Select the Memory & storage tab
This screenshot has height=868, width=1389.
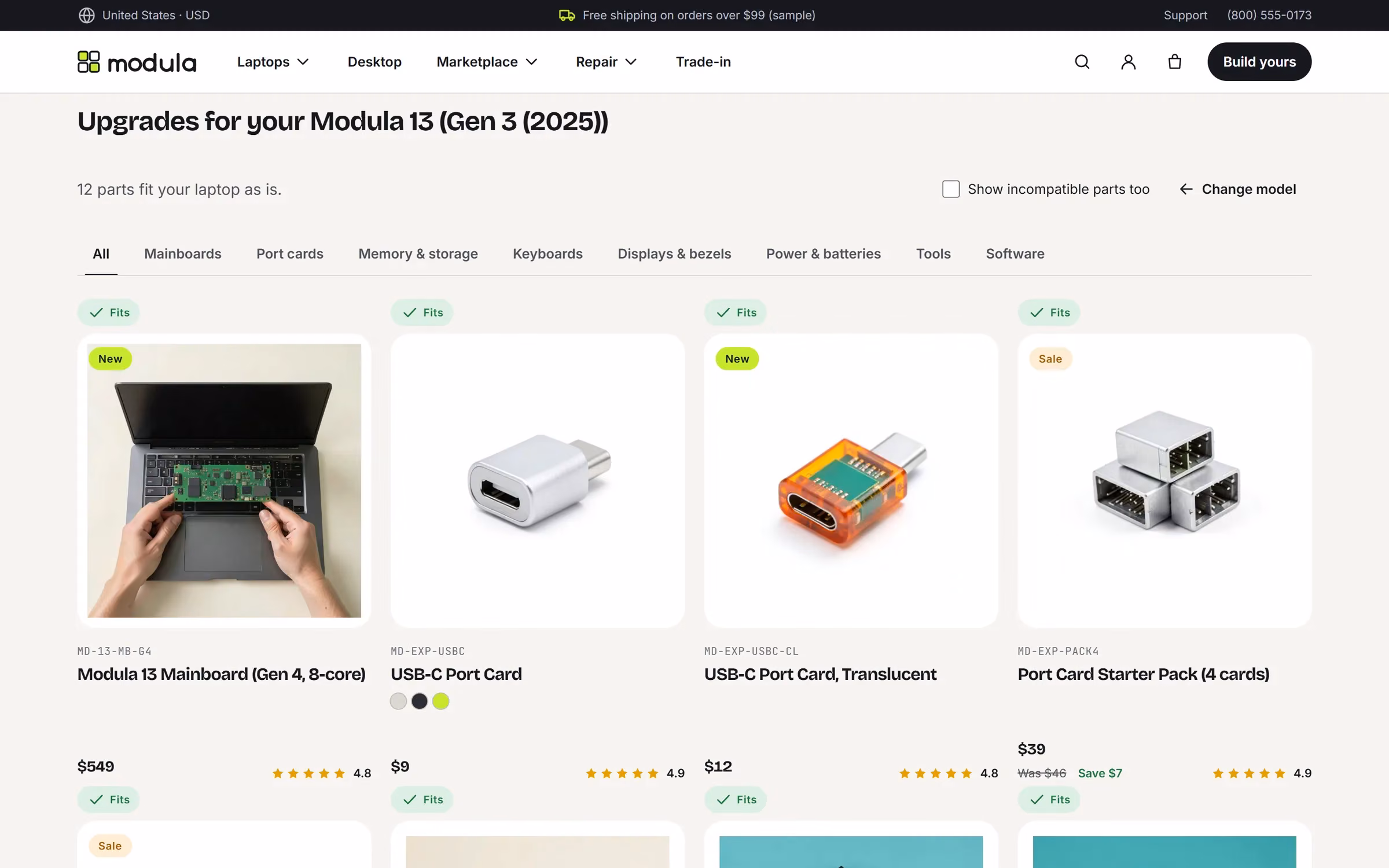pyautogui.click(x=418, y=253)
